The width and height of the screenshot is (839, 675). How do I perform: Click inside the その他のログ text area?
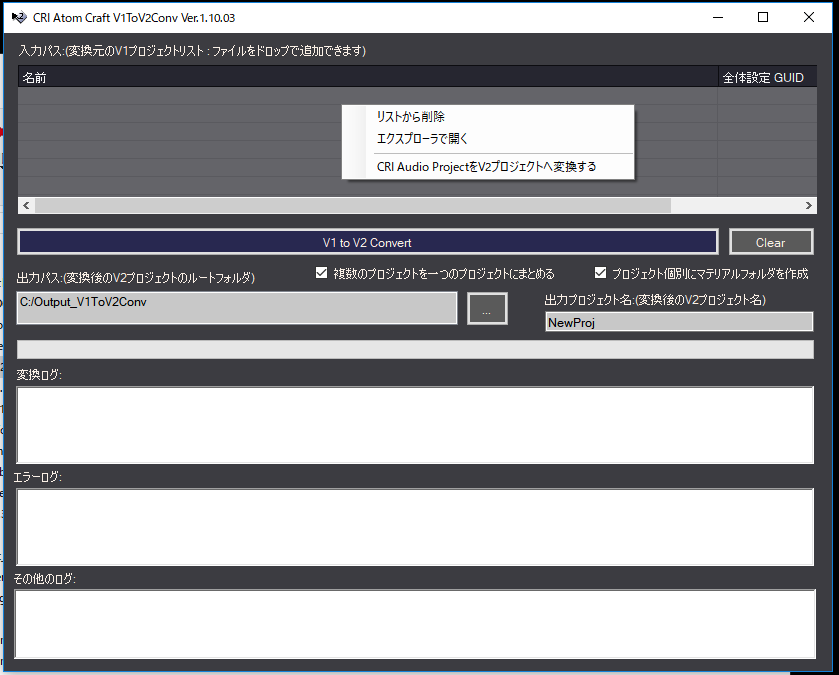click(415, 624)
